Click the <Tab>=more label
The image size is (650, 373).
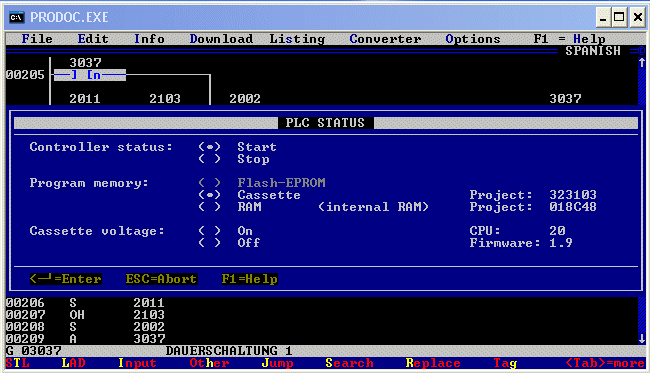[x=605, y=363]
